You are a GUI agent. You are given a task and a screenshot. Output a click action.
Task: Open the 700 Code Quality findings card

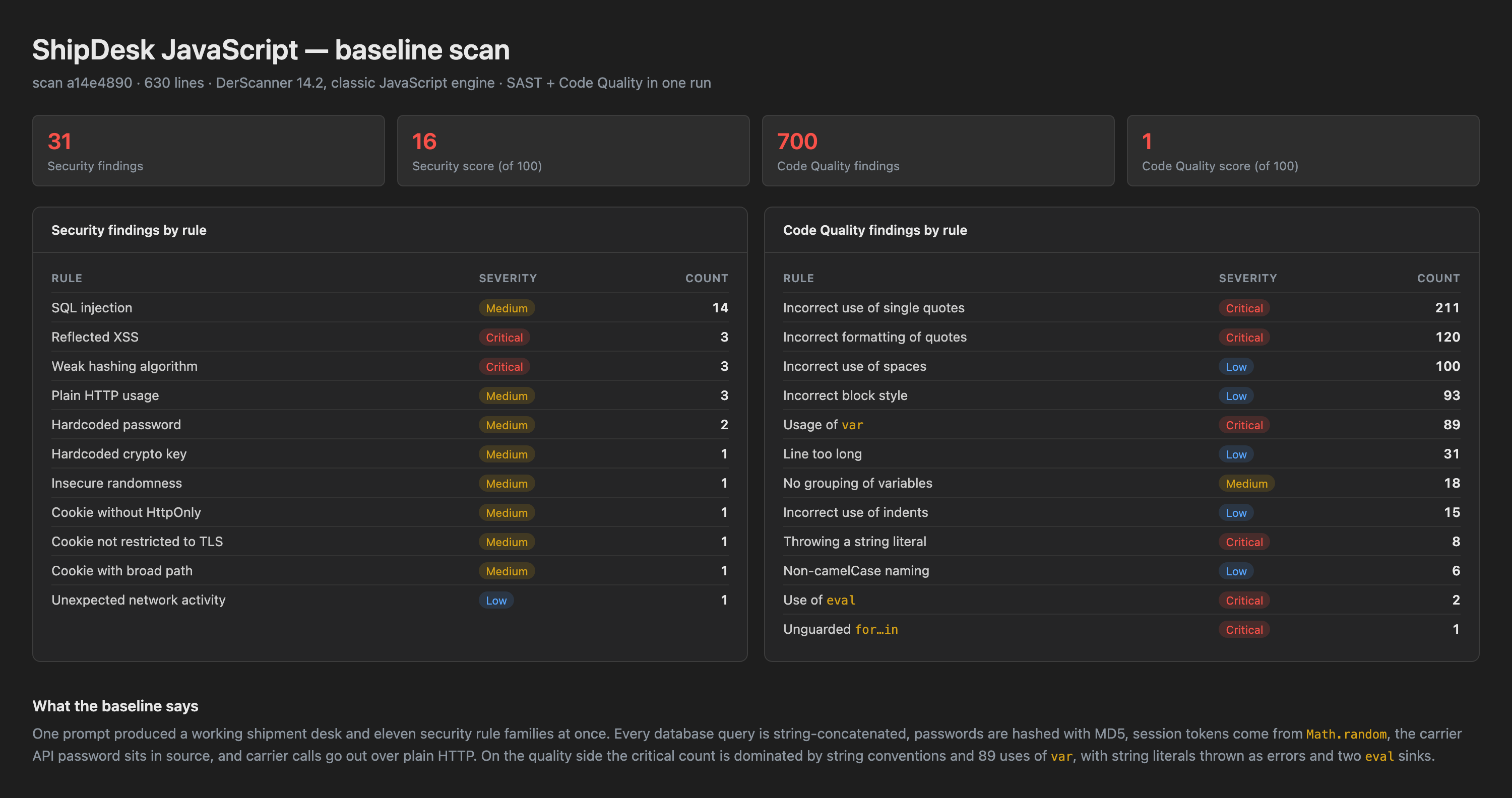(x=938, y=151)
